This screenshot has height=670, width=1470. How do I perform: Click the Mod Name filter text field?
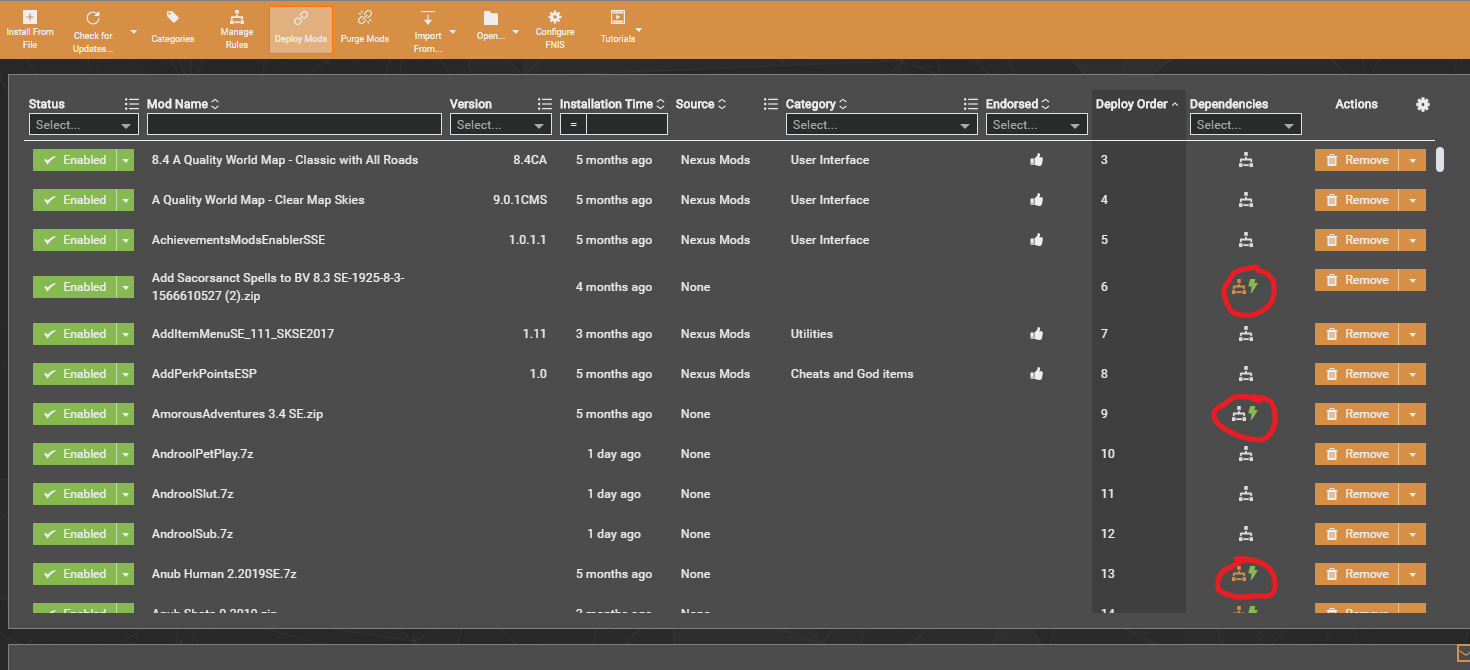coord(294,125)
